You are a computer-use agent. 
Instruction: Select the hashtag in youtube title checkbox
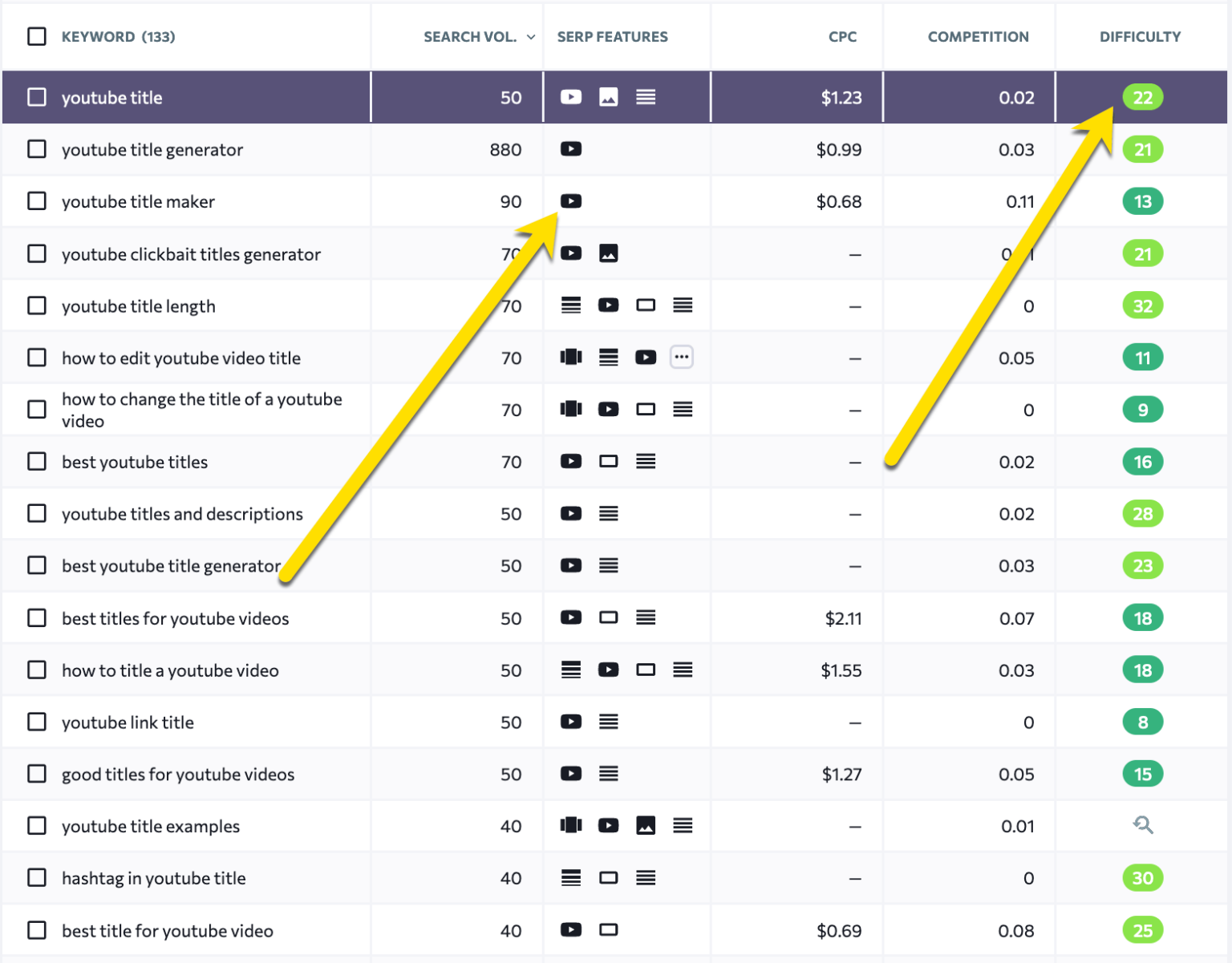tap(37, 878)
